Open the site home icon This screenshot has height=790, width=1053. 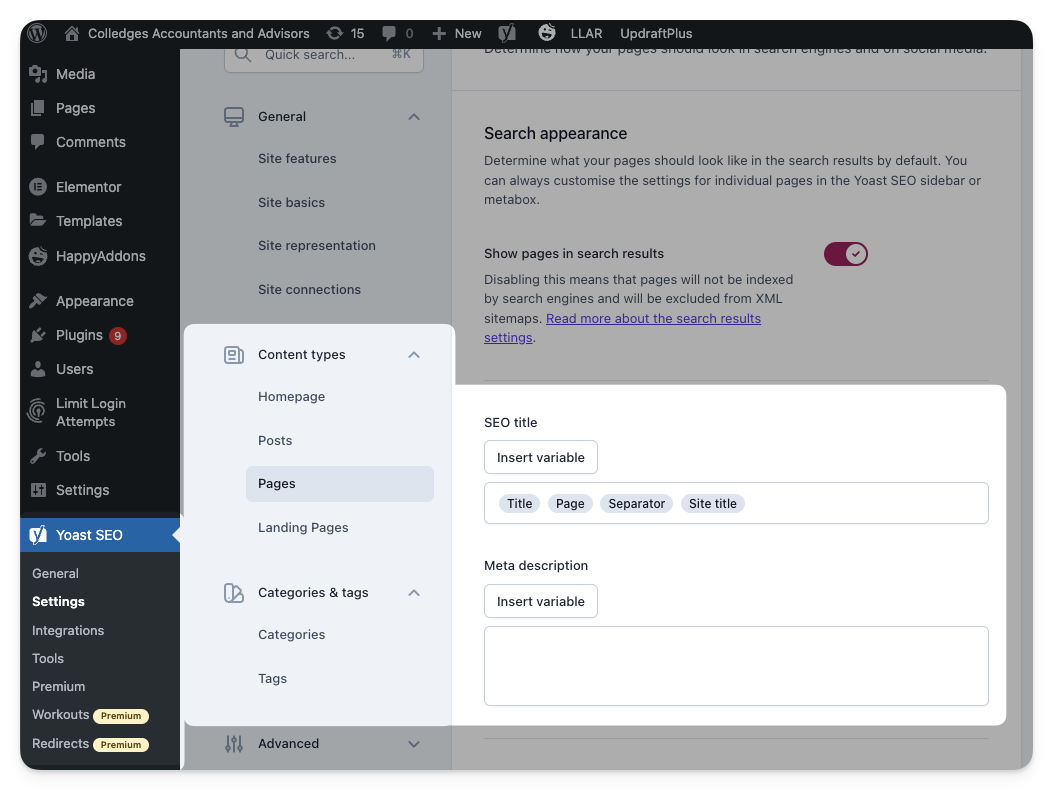71,33
